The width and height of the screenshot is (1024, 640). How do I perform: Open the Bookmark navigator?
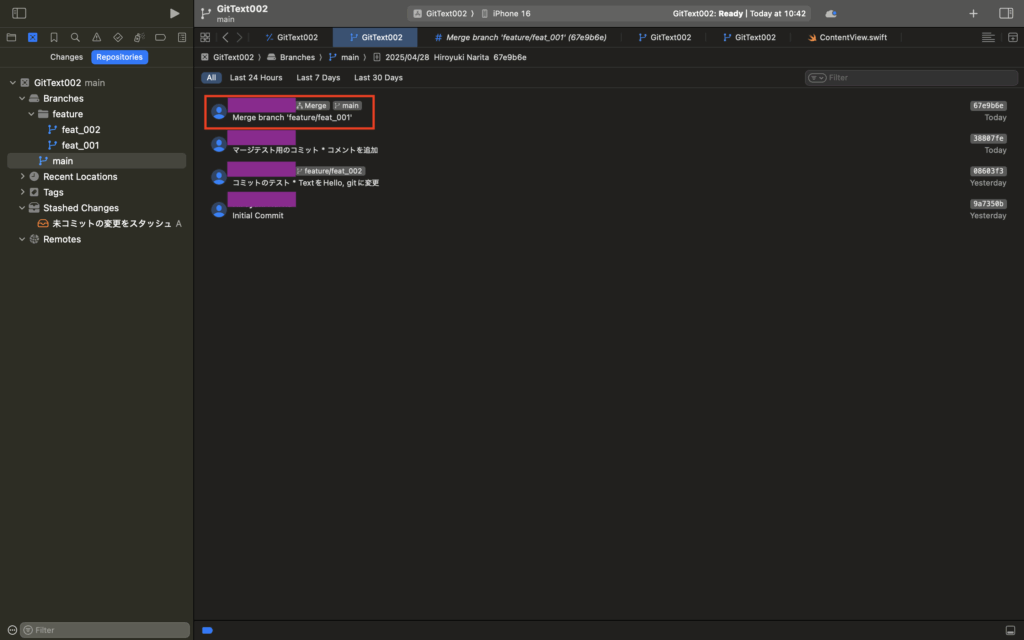(x=54, y=37)
